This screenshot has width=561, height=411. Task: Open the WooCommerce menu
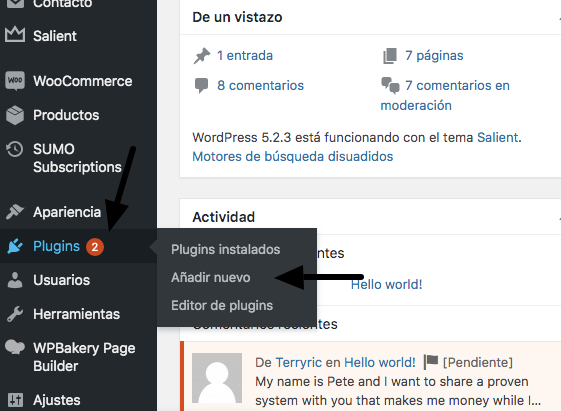[x=83, y=81]
